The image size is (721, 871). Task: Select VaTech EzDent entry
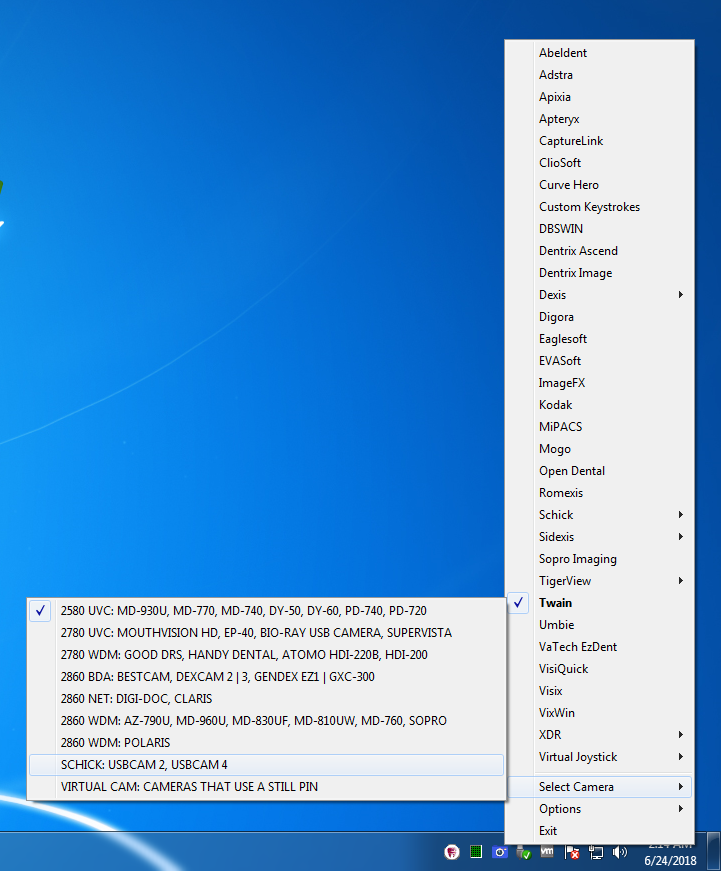600,647
